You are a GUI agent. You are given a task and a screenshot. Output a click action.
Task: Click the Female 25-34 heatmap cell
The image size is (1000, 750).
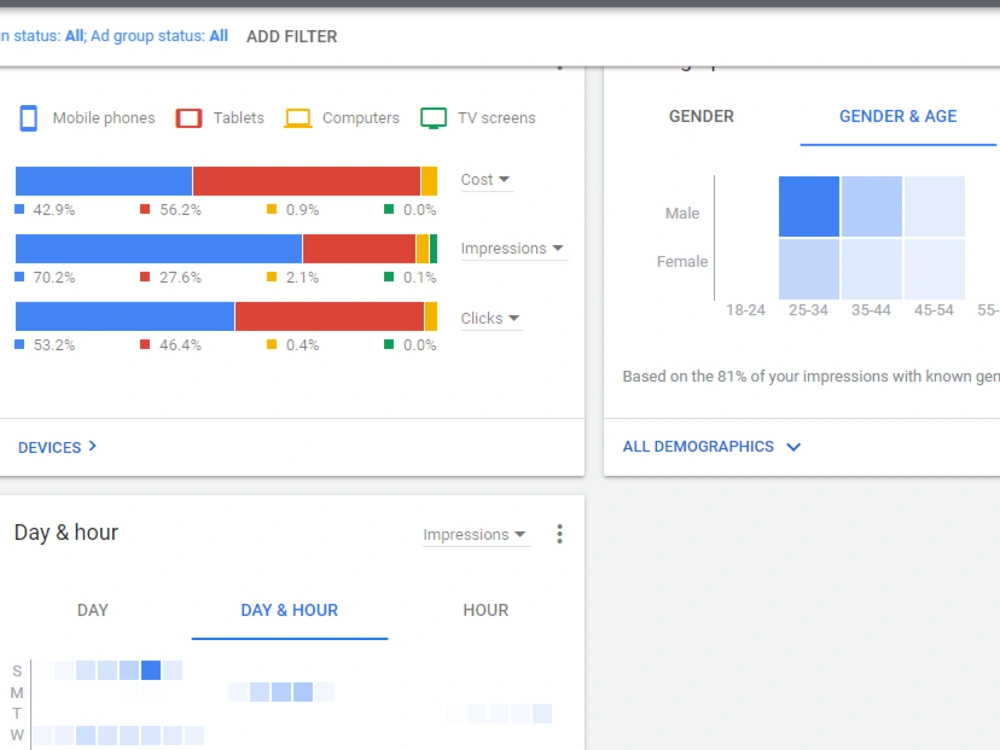(809, 268)
